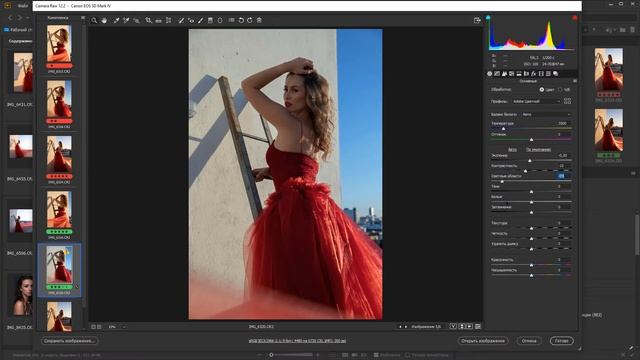Open the Camera Raw preferences icon

[x=231, y=20]
